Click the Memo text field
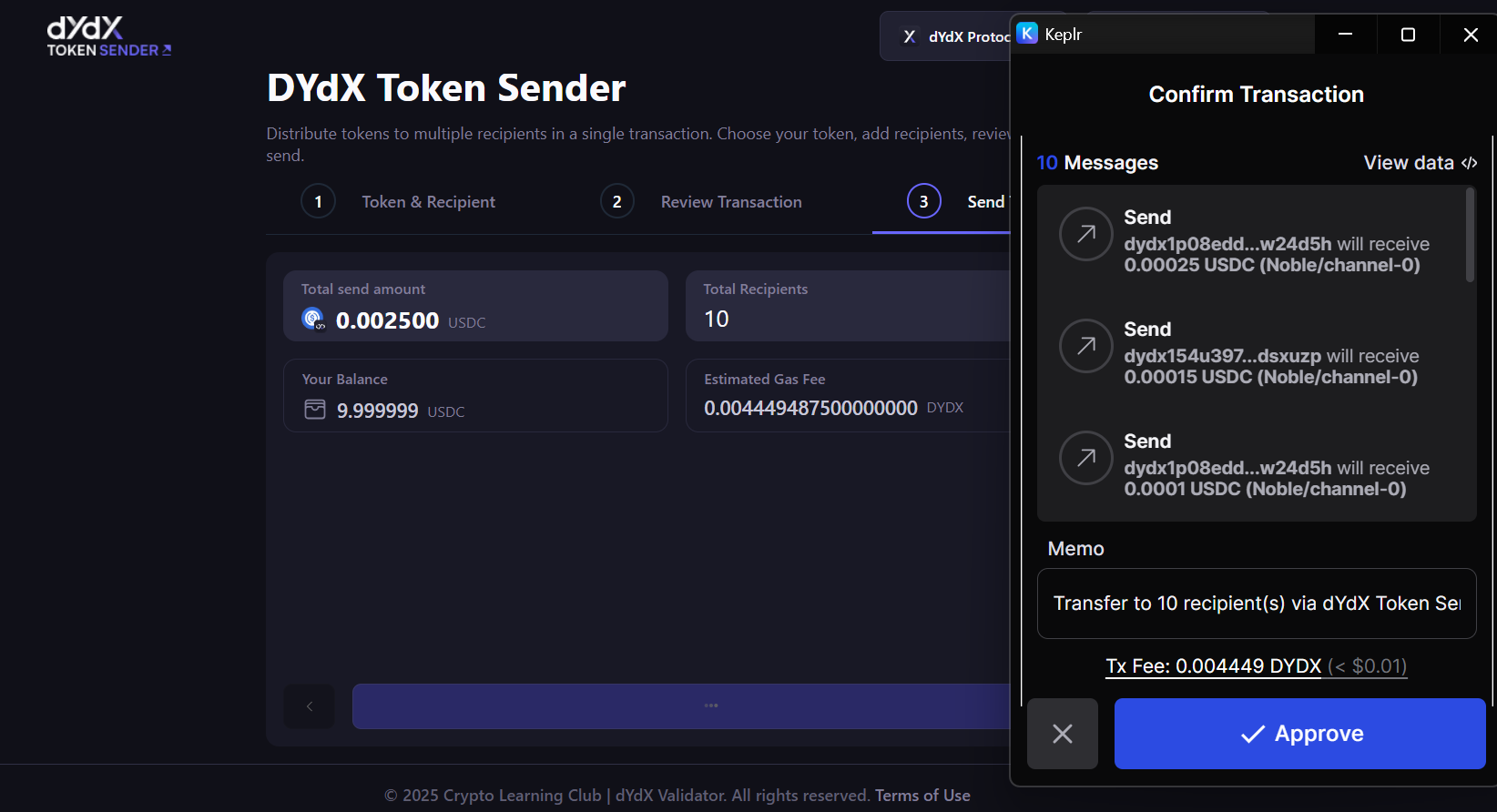1497x812 pixels. (1256, 604)
